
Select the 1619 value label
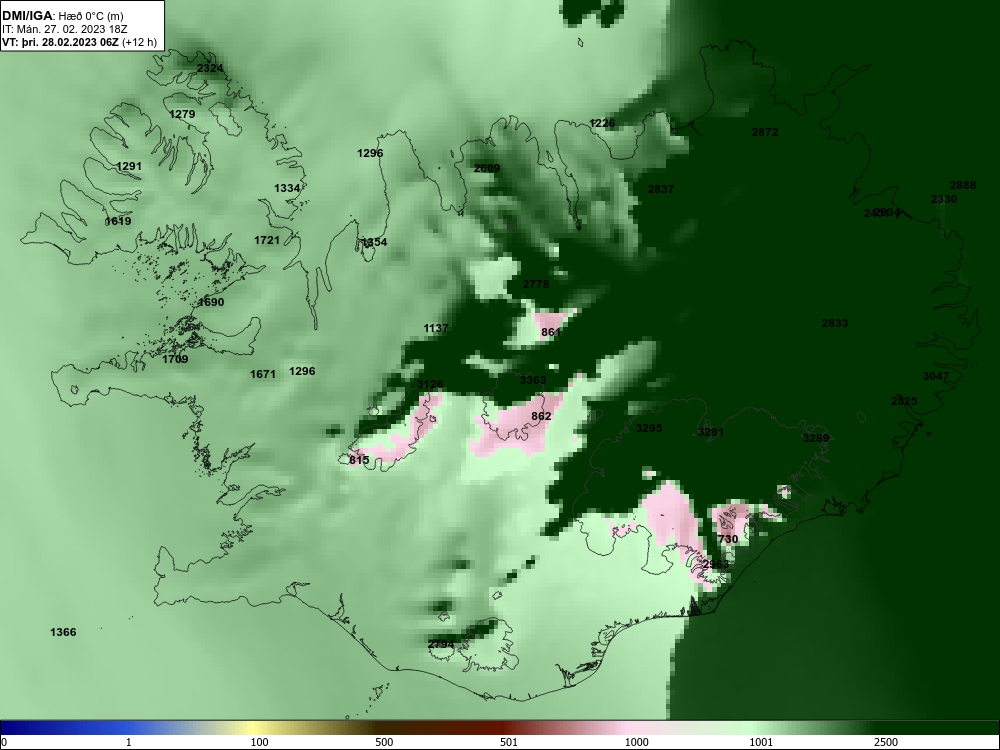click(x=118, y=221)
